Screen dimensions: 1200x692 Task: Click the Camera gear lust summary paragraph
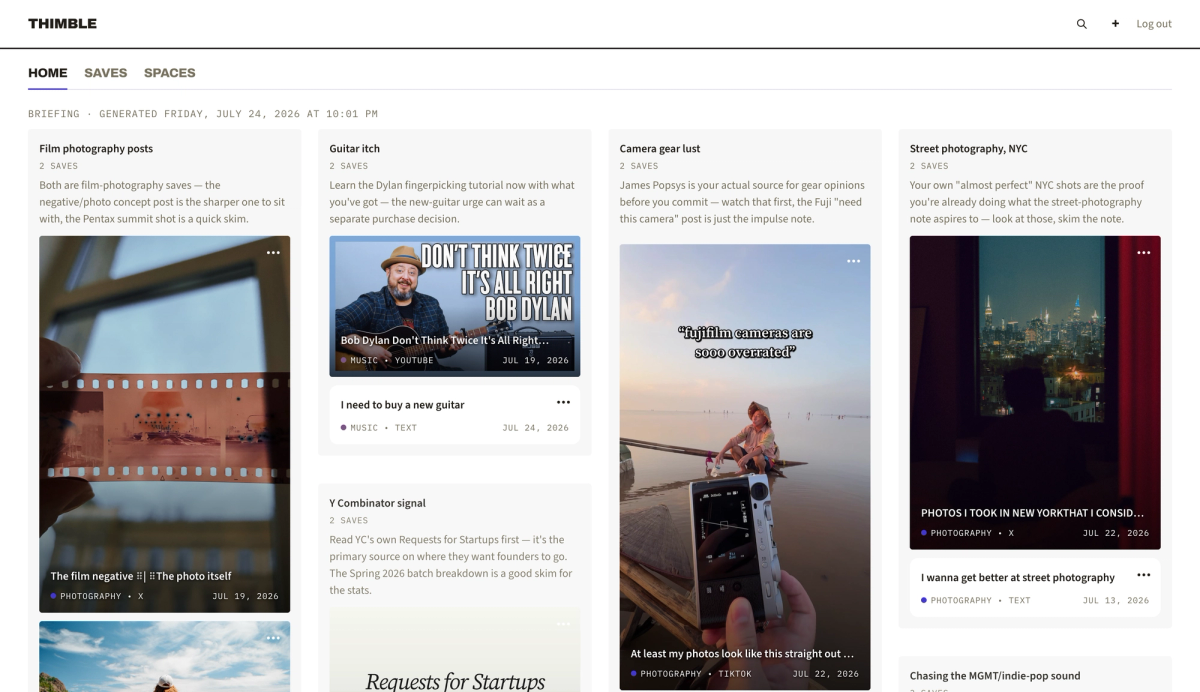(x=742, y=202)
